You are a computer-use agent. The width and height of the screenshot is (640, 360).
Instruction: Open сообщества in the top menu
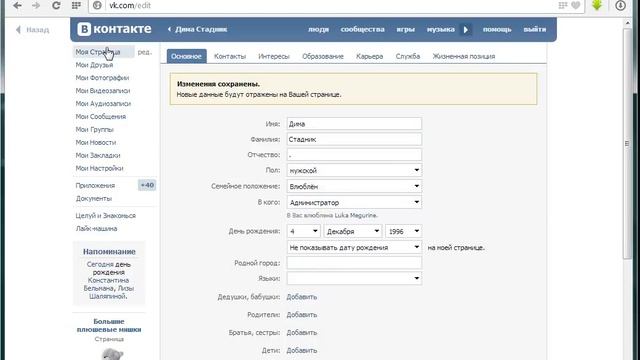coord(362,29)
